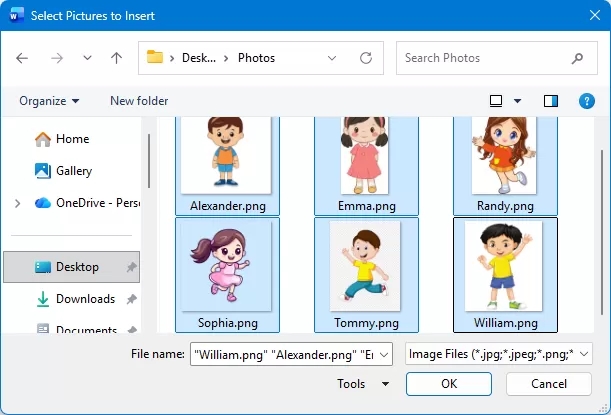Click the Alexander.png file name label

coord(228,206)
